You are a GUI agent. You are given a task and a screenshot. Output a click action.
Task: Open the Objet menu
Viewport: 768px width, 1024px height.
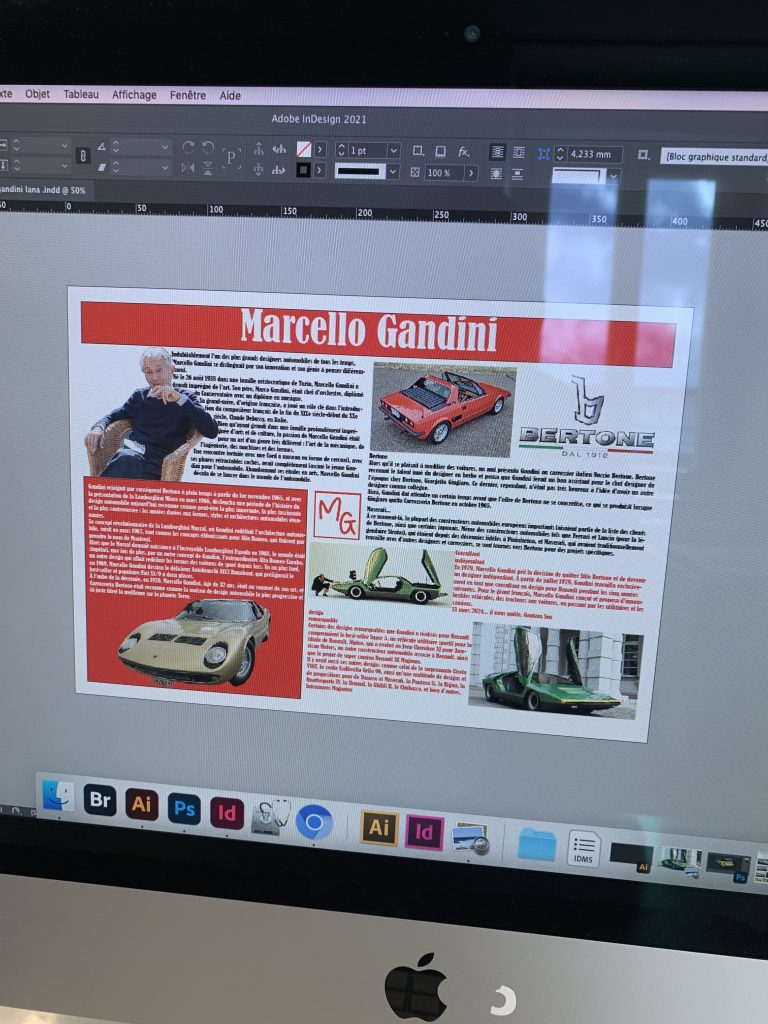pyautogui.click(x=37, y=94)
